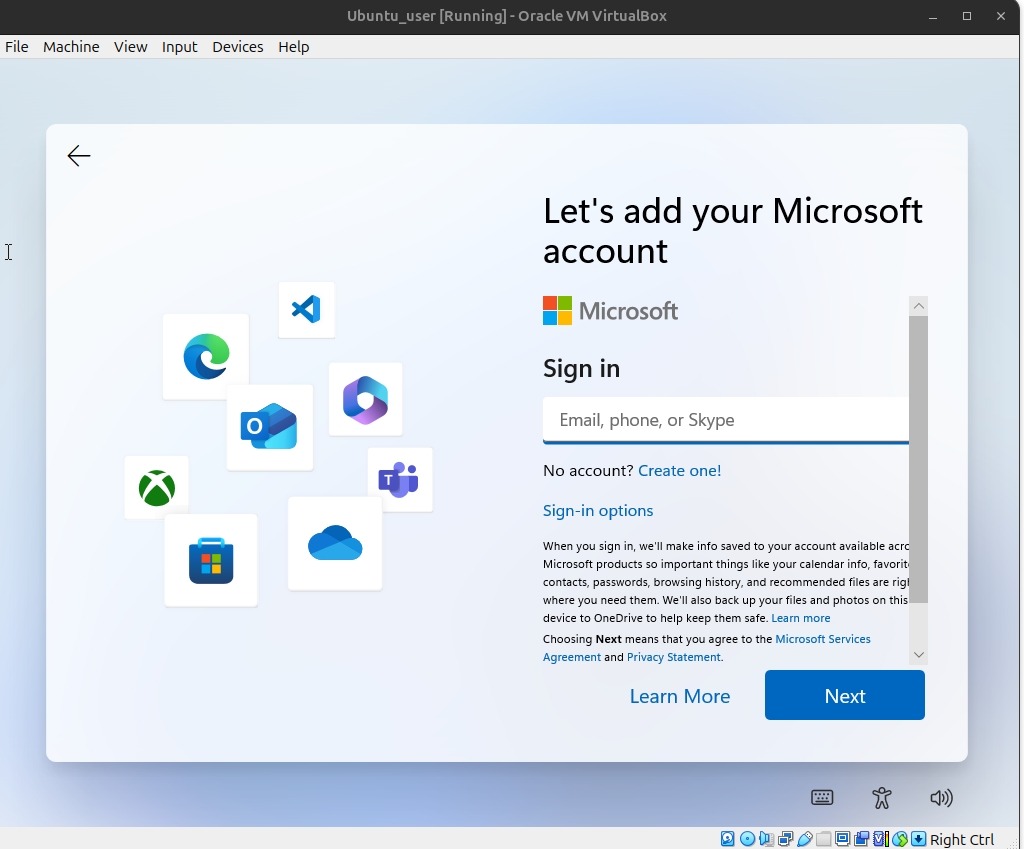
Task: Go back using the back arrow
Action: point(78,156)
